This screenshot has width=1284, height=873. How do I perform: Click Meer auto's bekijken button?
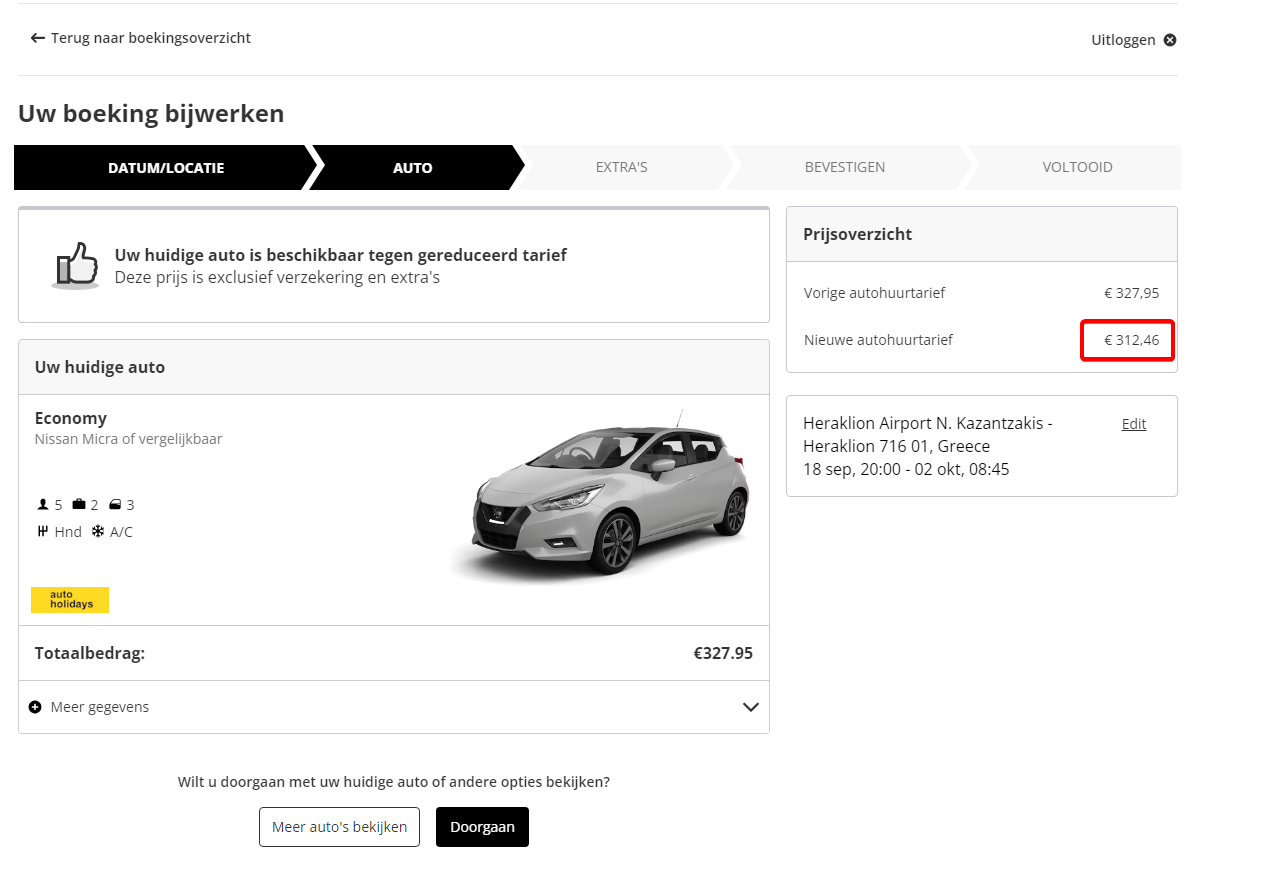pyautogui.click(x=339, y=827)
